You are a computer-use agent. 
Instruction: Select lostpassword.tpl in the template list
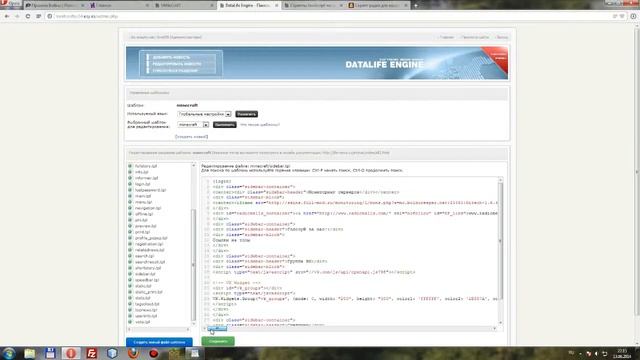tap(150, 190)
